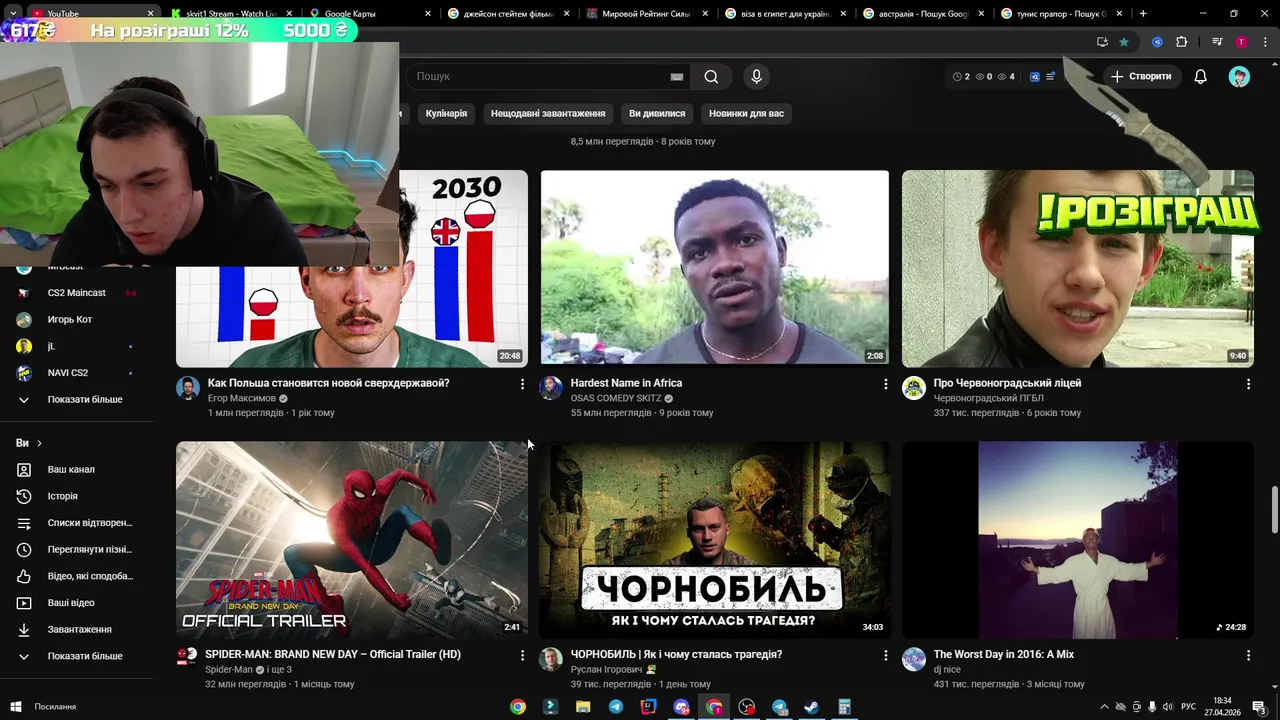The image size is (1280, 720).
Task: Open options for 'ЧОРНОБИЛЬ | Як і чому сталась трагедія?'
Action: [885, 655]
